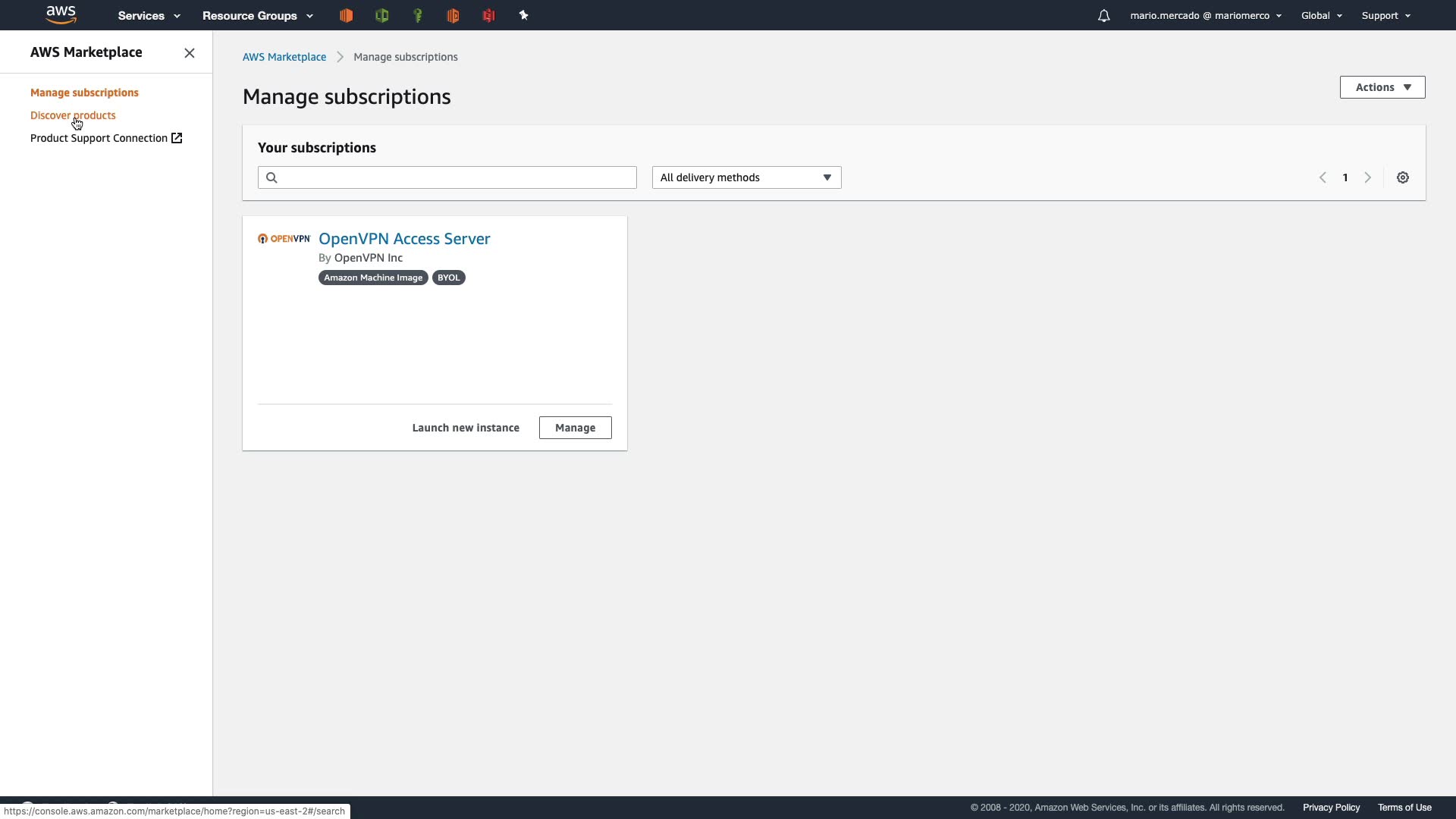Viewport: 1456px width, 819px height.
Task: Open the notifications bell
Action: pyautogui.click(x=1103, y=15)
